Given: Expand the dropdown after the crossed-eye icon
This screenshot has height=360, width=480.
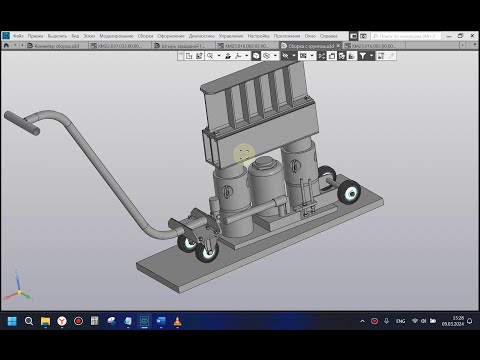Looking at the screenshot, I should [x=294, y=56].
